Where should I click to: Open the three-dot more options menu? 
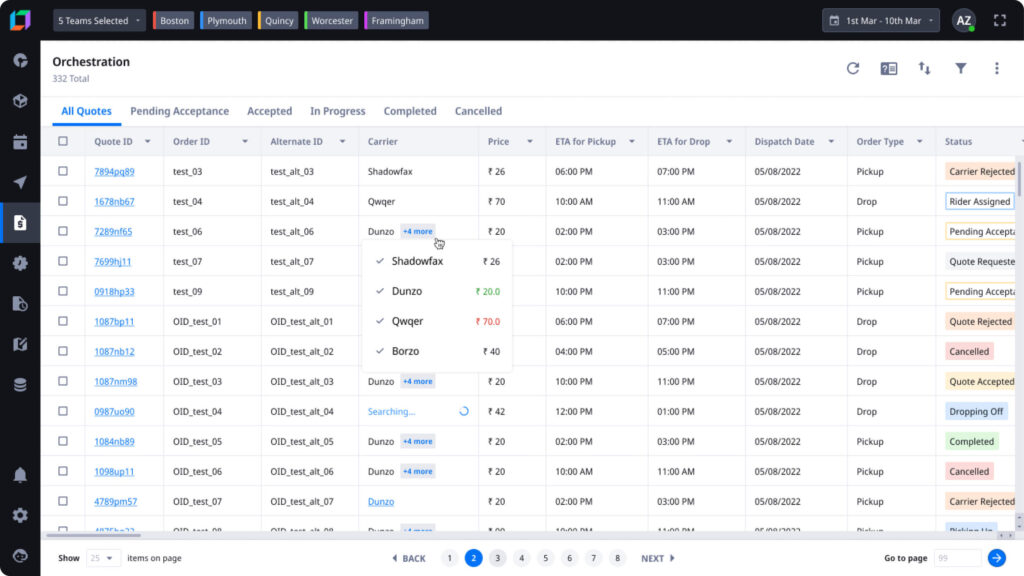pyautogui.click(x=996, y=68)
